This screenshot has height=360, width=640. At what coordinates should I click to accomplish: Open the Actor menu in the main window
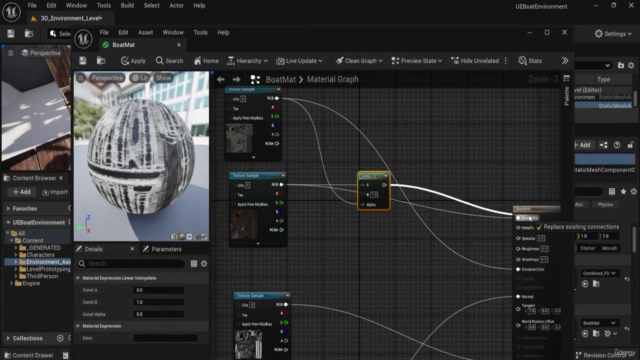176,5
